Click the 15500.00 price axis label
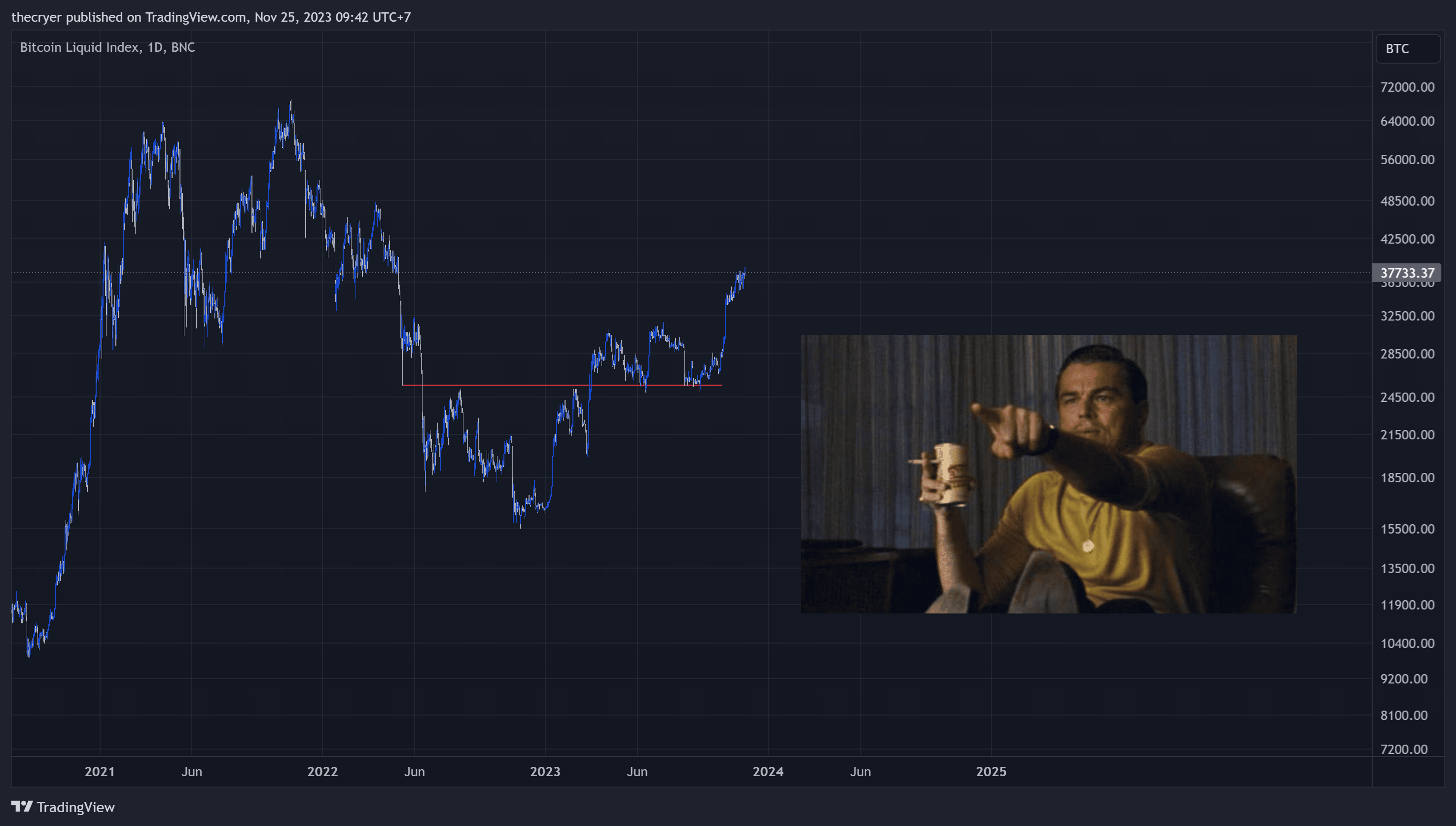Screen dimensions: 1456x826 pyautogui.click(x=1407, y=529)
